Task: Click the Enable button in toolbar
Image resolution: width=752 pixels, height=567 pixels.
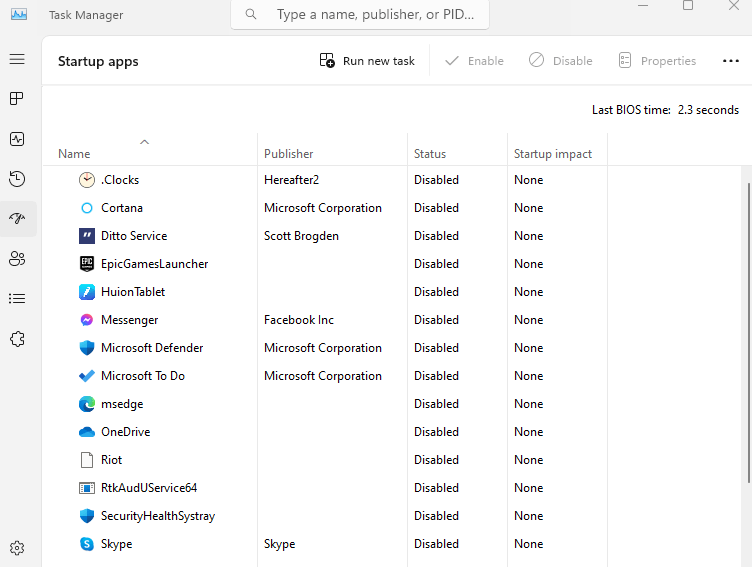Action: (474, 61)
